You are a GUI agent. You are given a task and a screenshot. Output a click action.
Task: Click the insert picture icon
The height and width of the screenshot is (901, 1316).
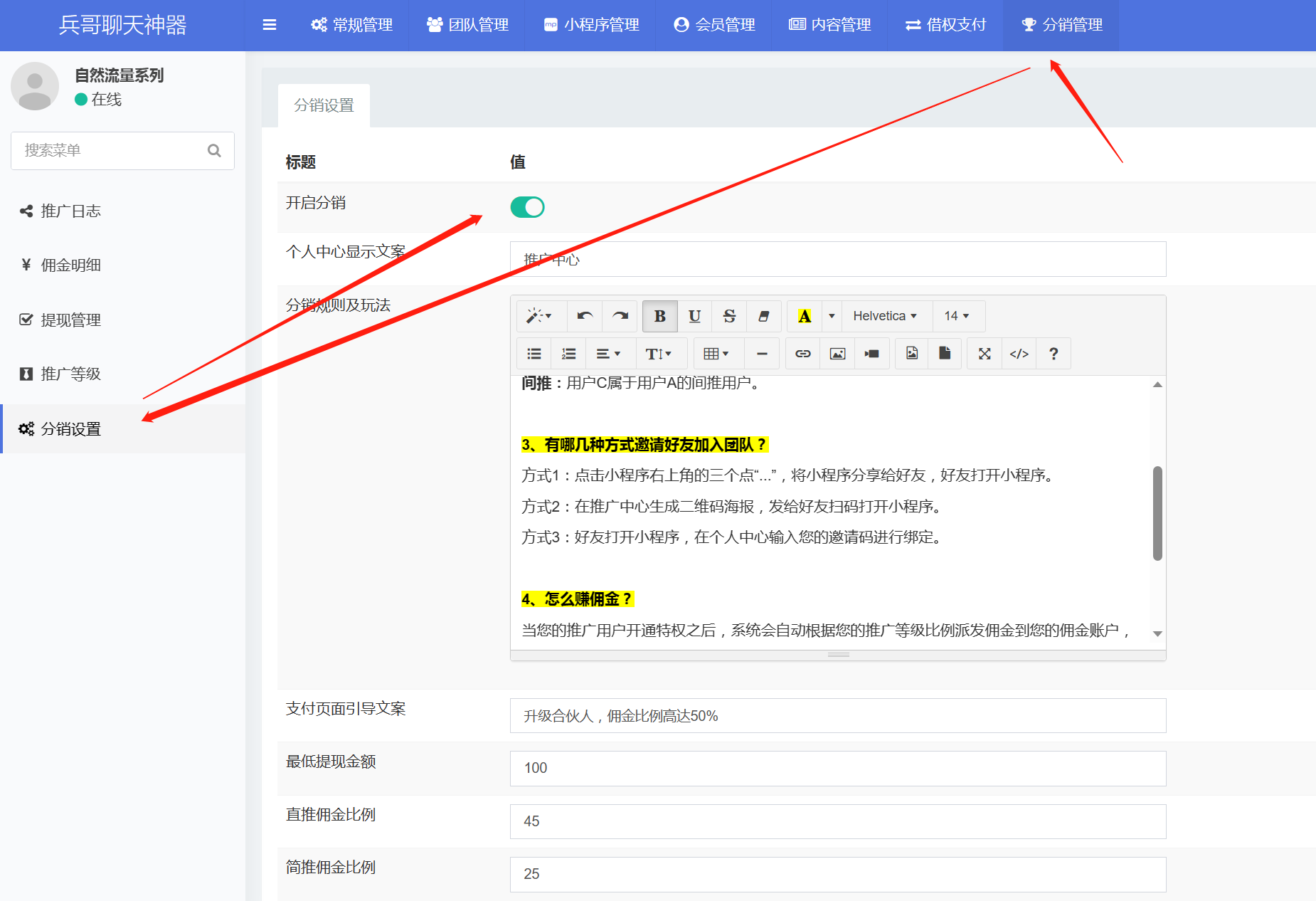[837, 354]
